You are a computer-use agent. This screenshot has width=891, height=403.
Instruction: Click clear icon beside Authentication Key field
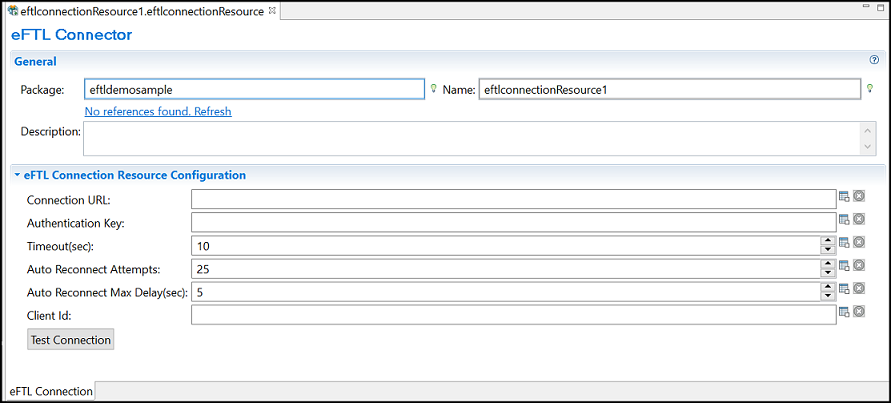(858, 219)
